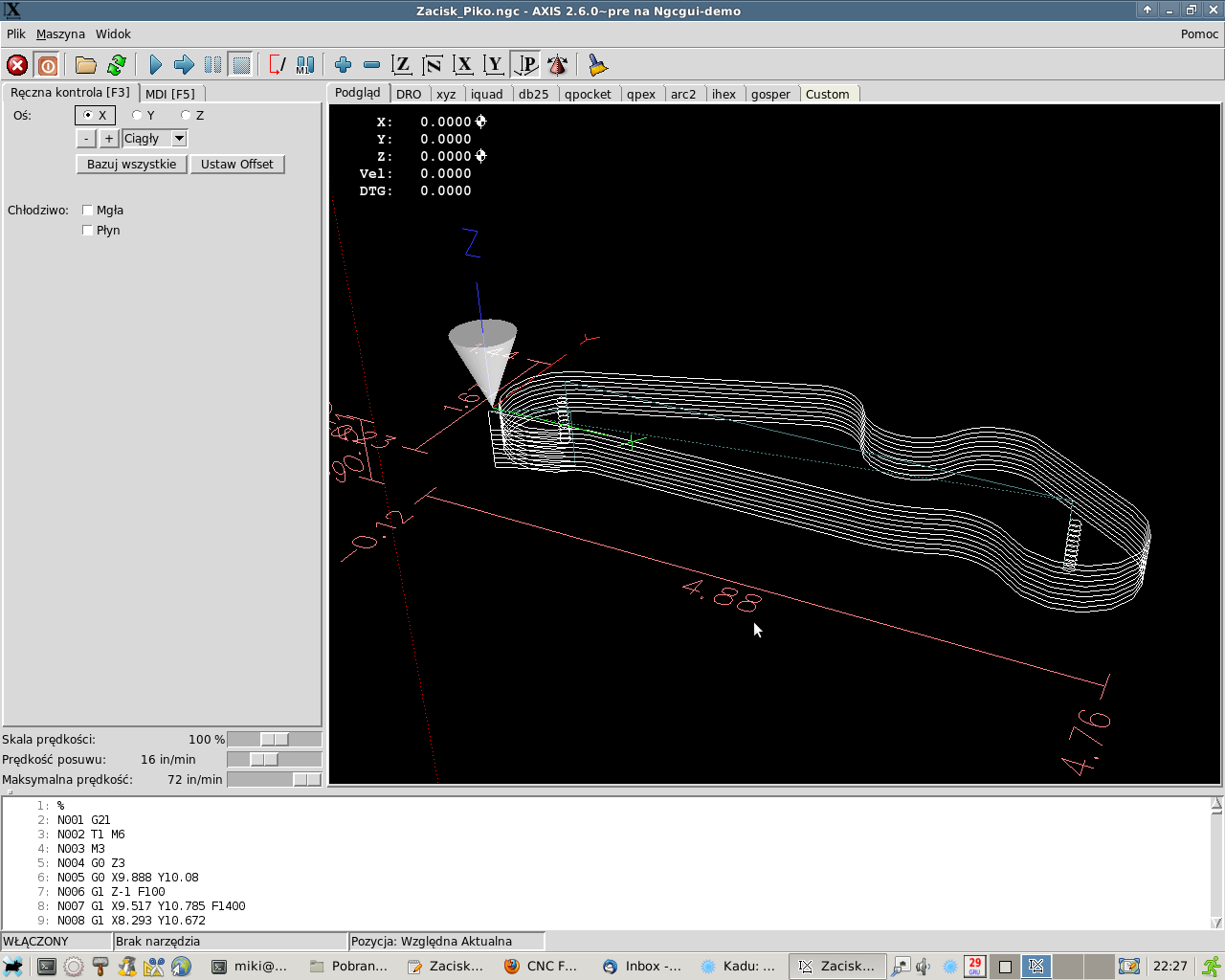Open the iquad tab
1225x980 pixels.
pos(487,95)
